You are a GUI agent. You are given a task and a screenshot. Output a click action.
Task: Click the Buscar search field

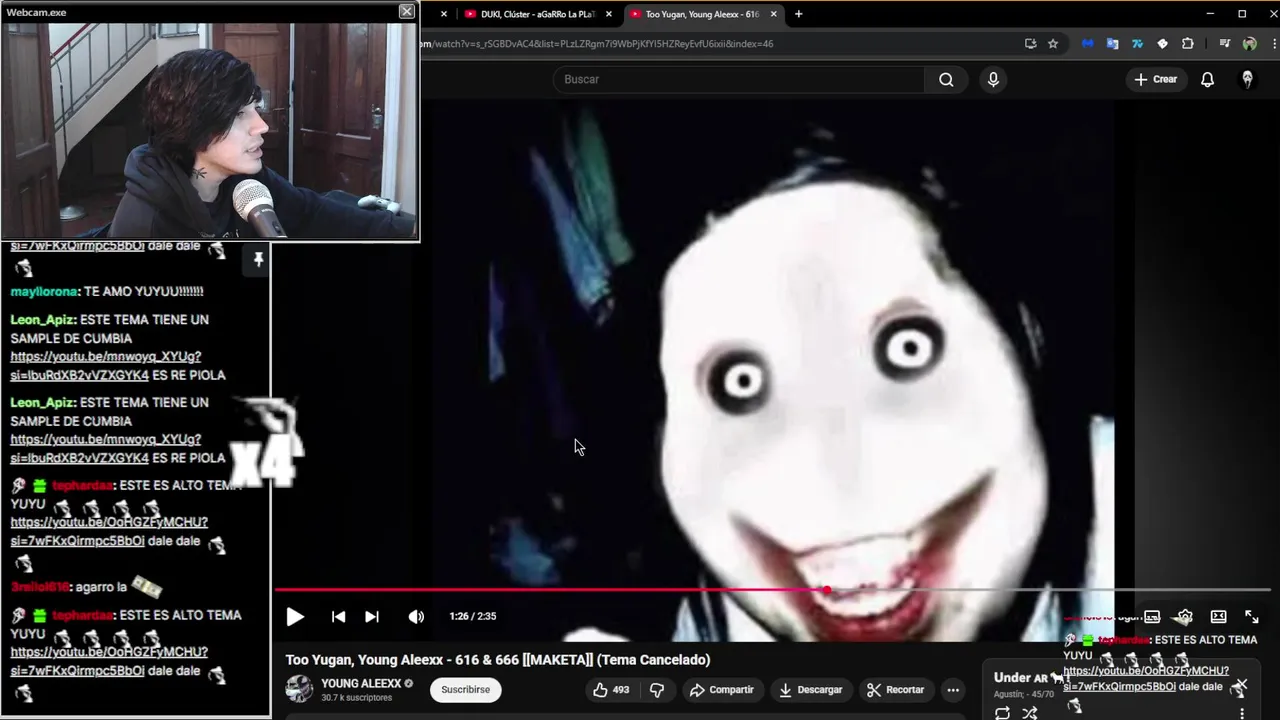[740, 79]
